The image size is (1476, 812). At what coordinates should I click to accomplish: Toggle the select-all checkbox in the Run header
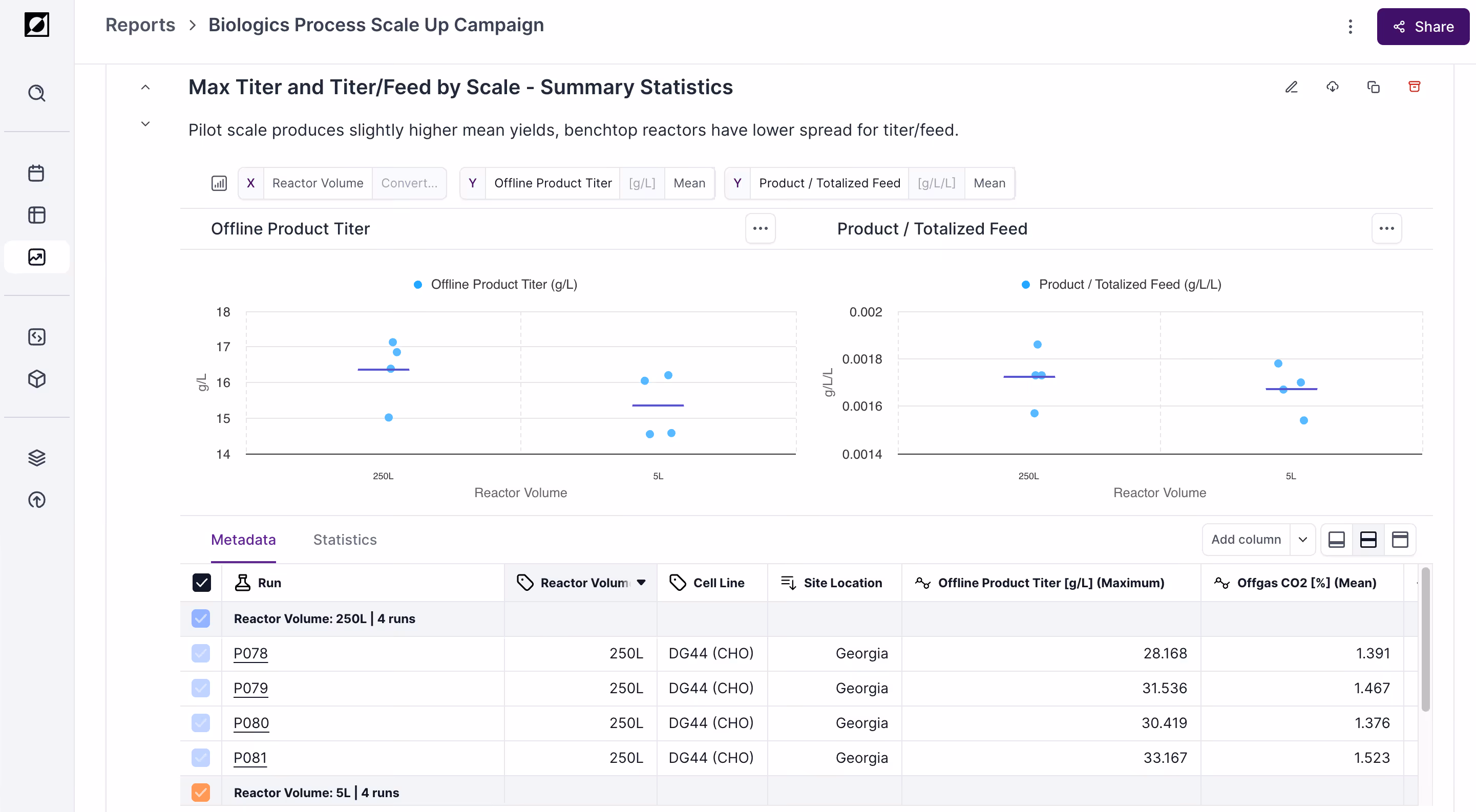[x=201, y=582]
